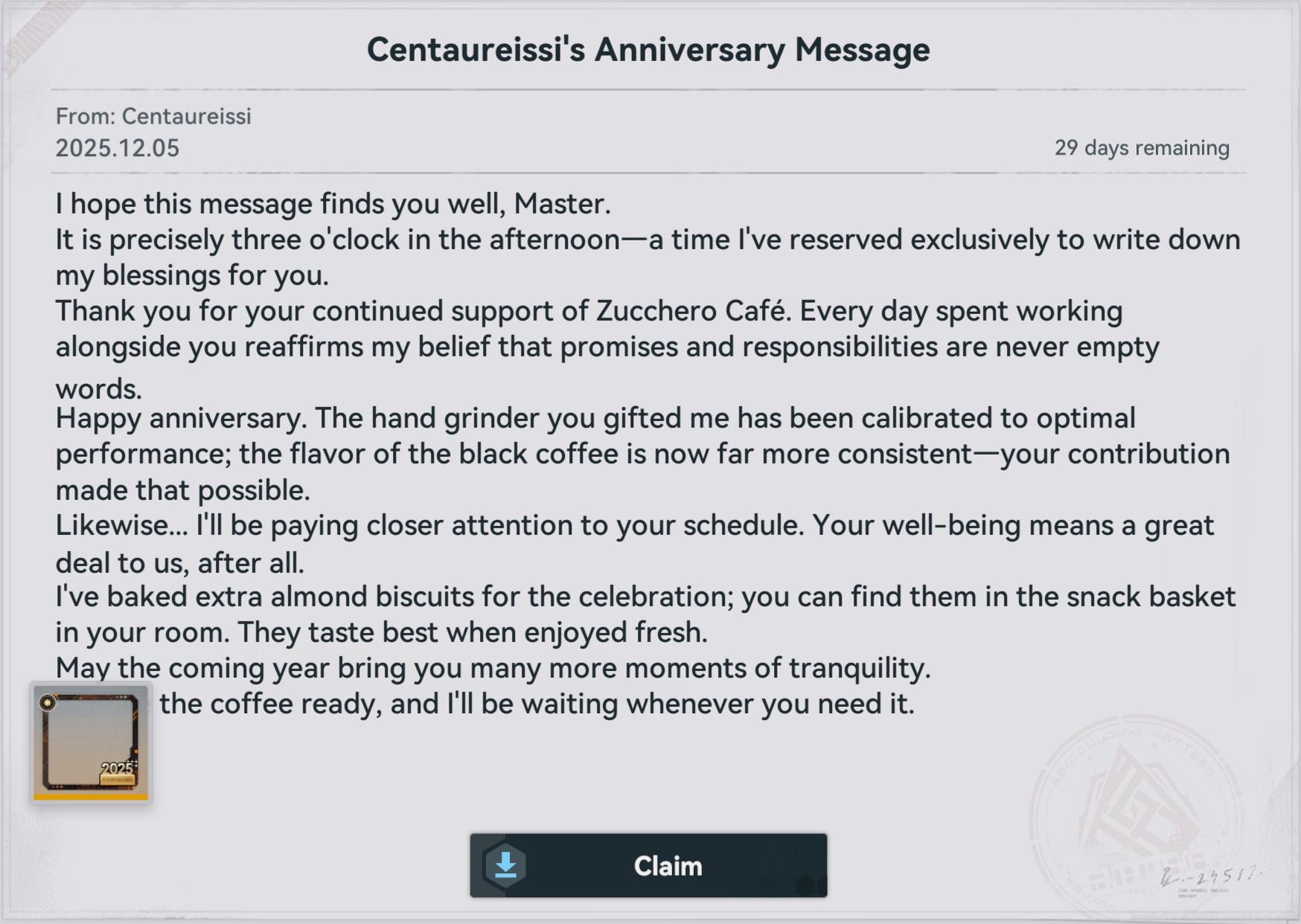
Task: Click the "Likewise..." line about your schedule
Action: coord(634,526)
